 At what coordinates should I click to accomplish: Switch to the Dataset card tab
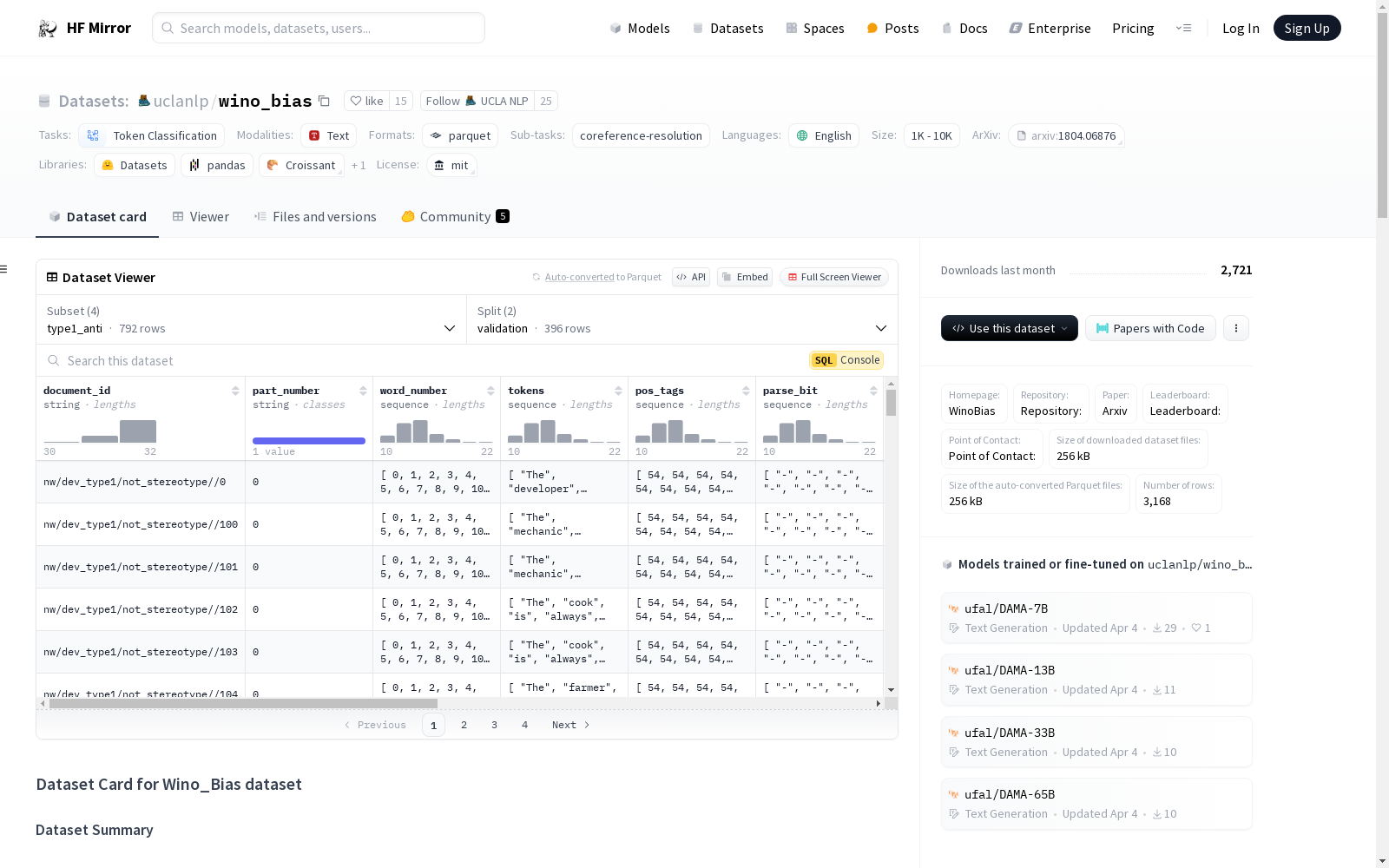[97, 216]
